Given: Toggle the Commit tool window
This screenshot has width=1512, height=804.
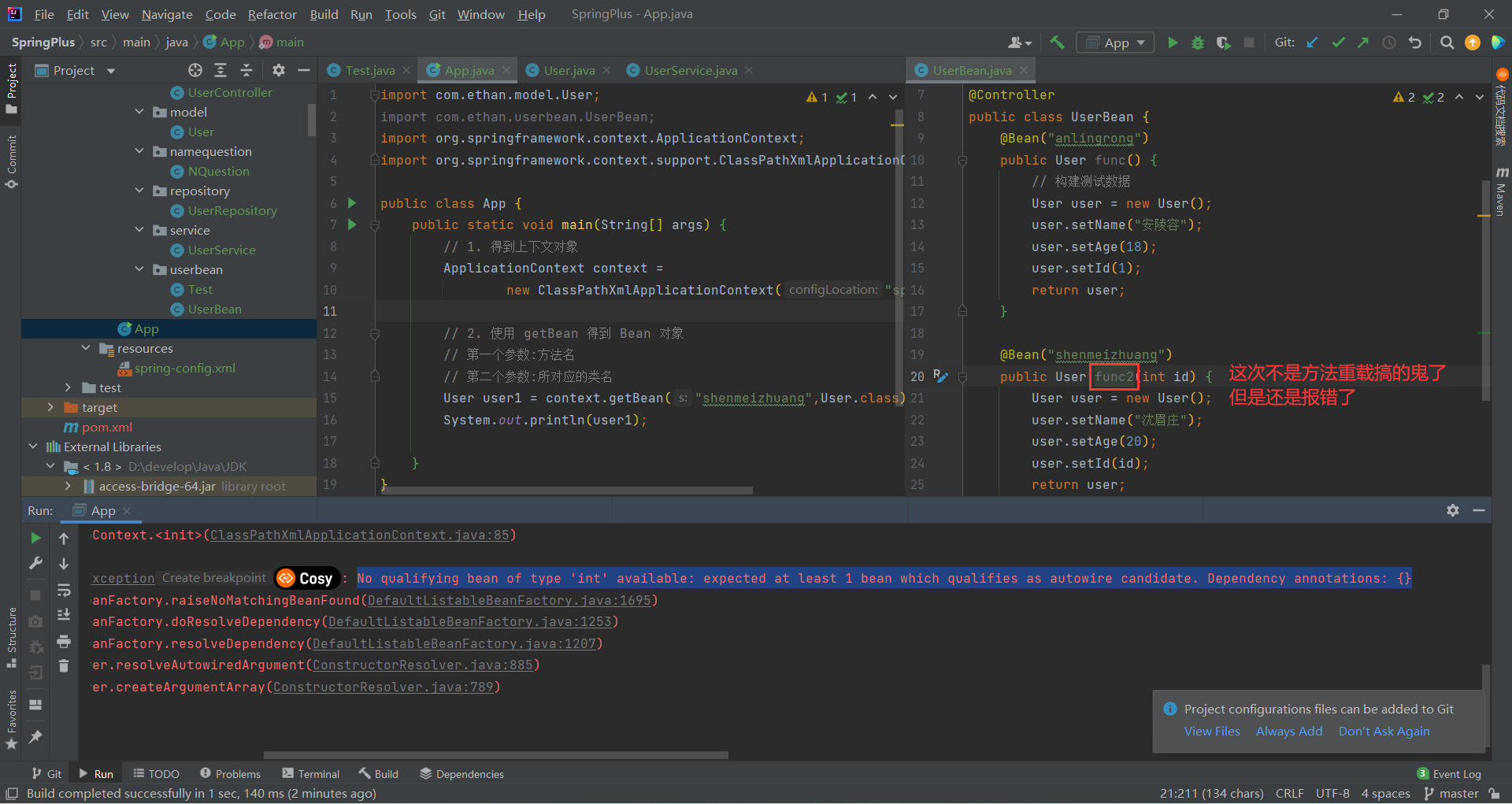Looking at the screenshot, I should tap(11, 162).
